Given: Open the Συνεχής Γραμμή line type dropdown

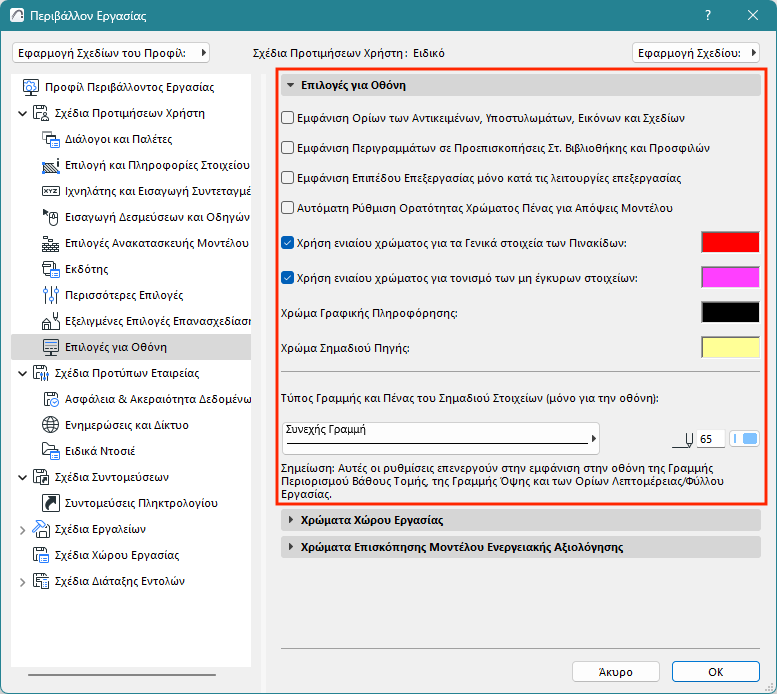Looking at the screenshot, I should point(441,438).
